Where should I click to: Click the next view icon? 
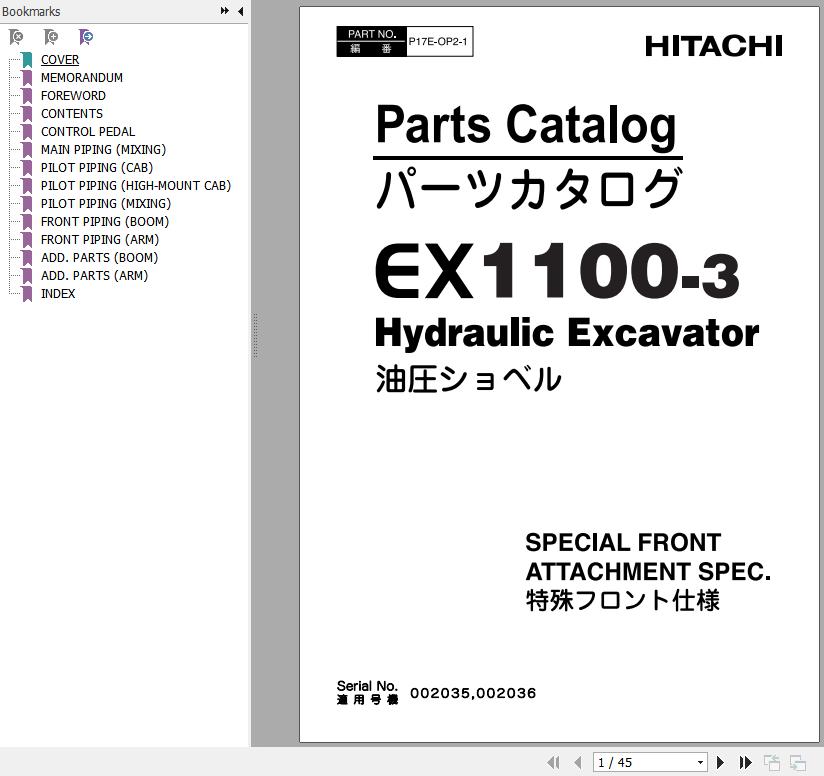[798, 762]
